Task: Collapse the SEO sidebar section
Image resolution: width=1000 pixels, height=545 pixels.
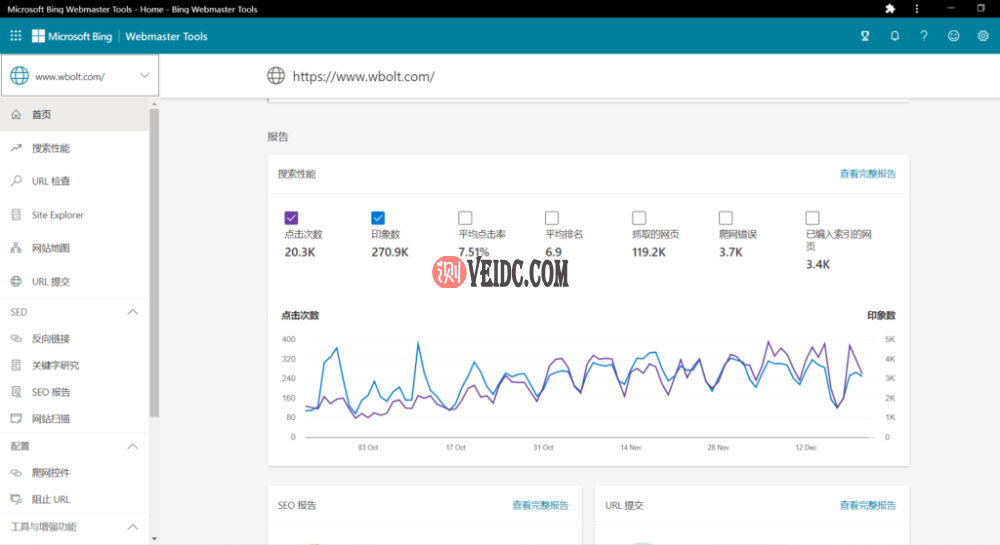Action: 133,312
